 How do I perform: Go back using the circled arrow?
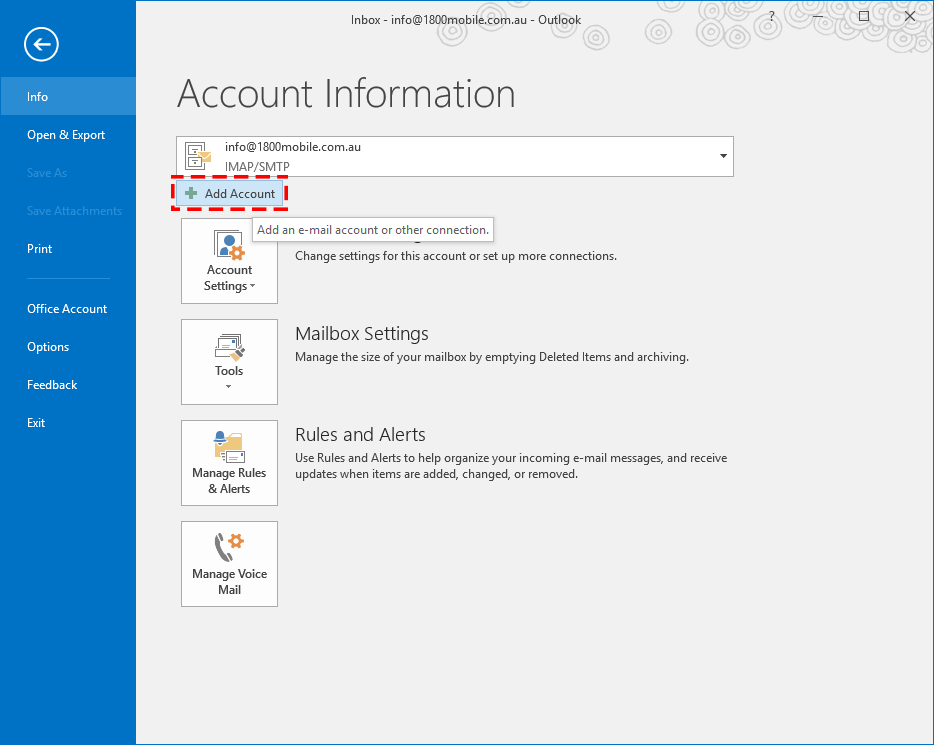click(41, 44)
